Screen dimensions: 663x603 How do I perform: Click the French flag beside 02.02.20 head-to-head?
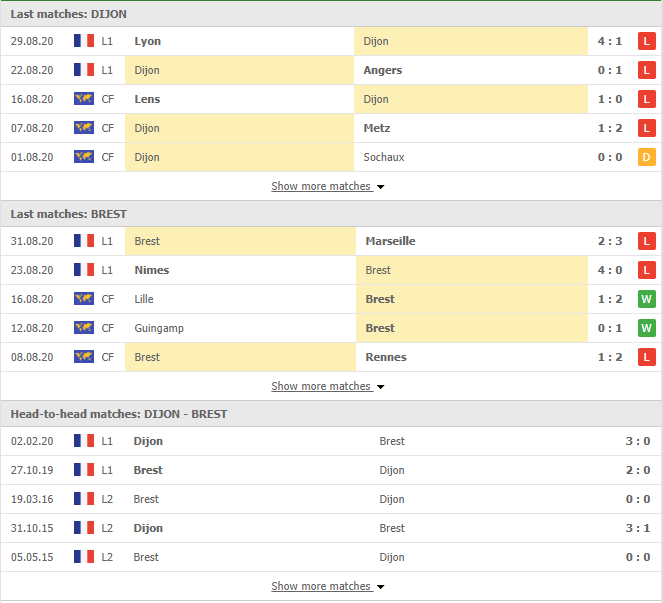[x=84, y=441]
